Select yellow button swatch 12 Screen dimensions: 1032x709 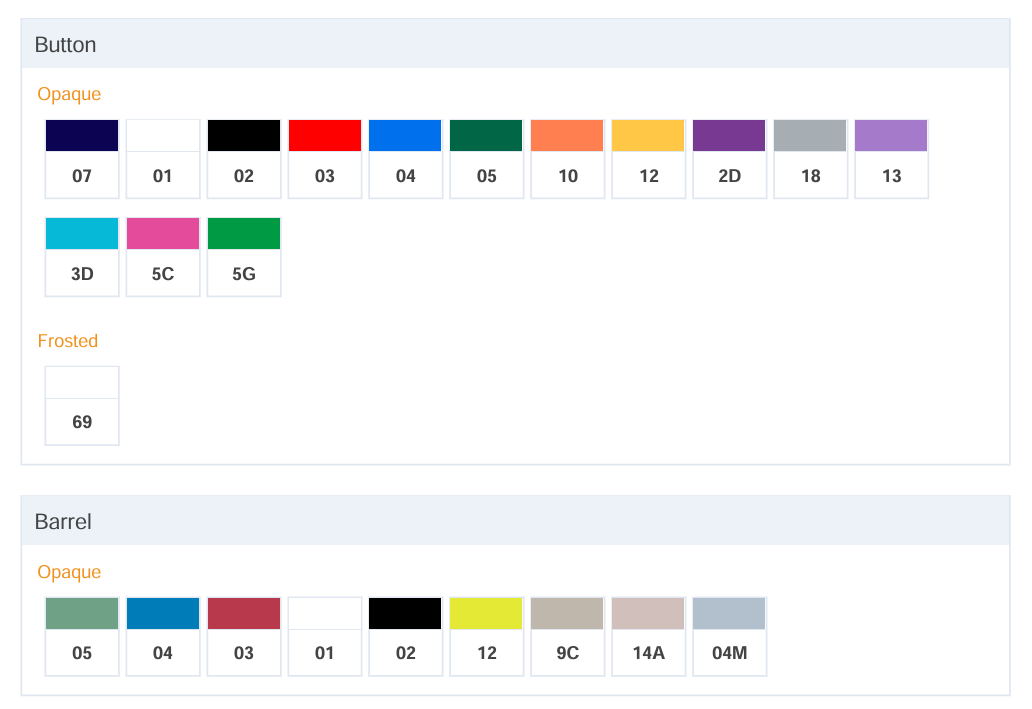click(649, 158)
